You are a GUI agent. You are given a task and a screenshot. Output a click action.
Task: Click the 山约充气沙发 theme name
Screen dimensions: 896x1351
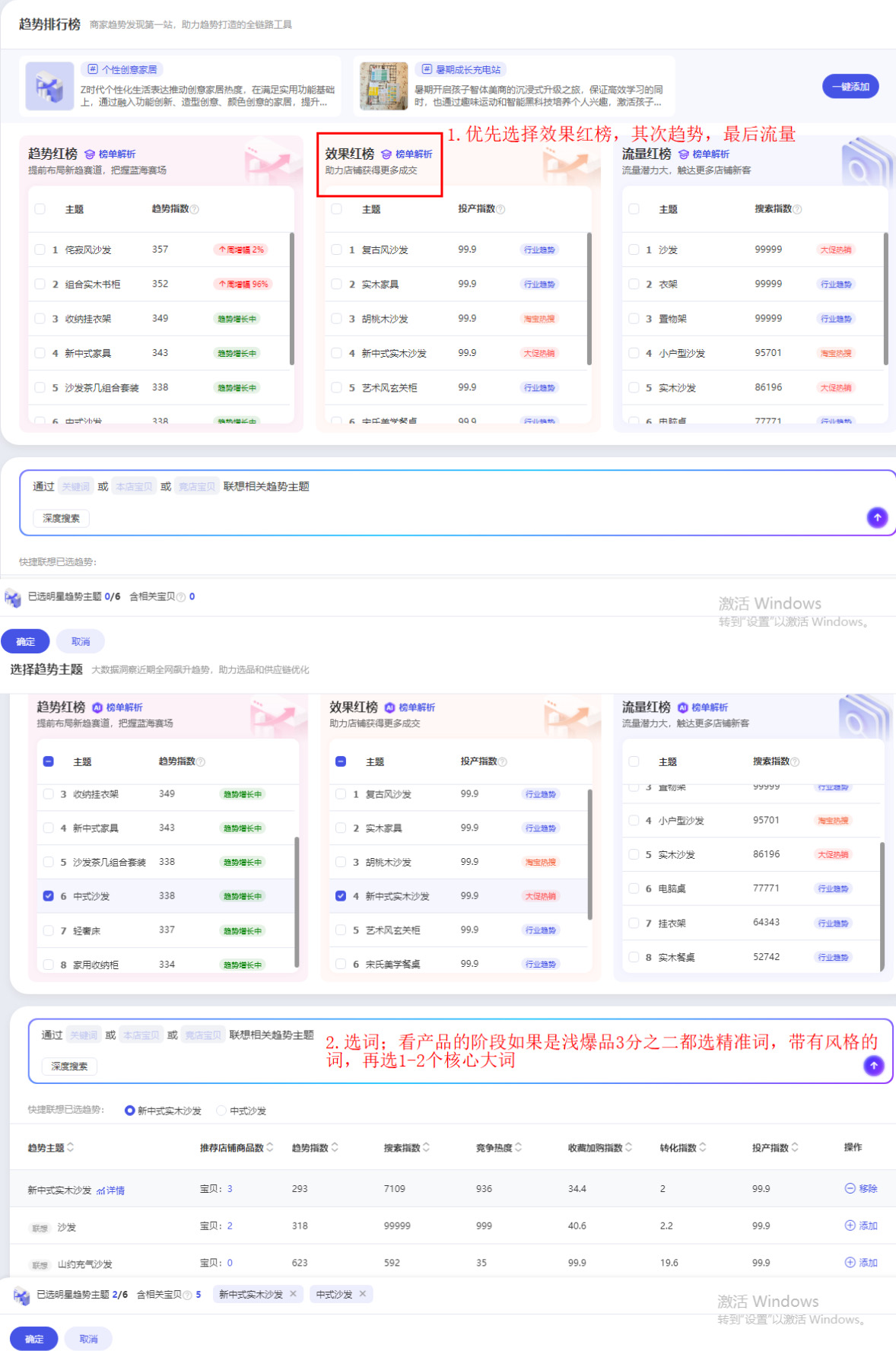pos(85,1264)
